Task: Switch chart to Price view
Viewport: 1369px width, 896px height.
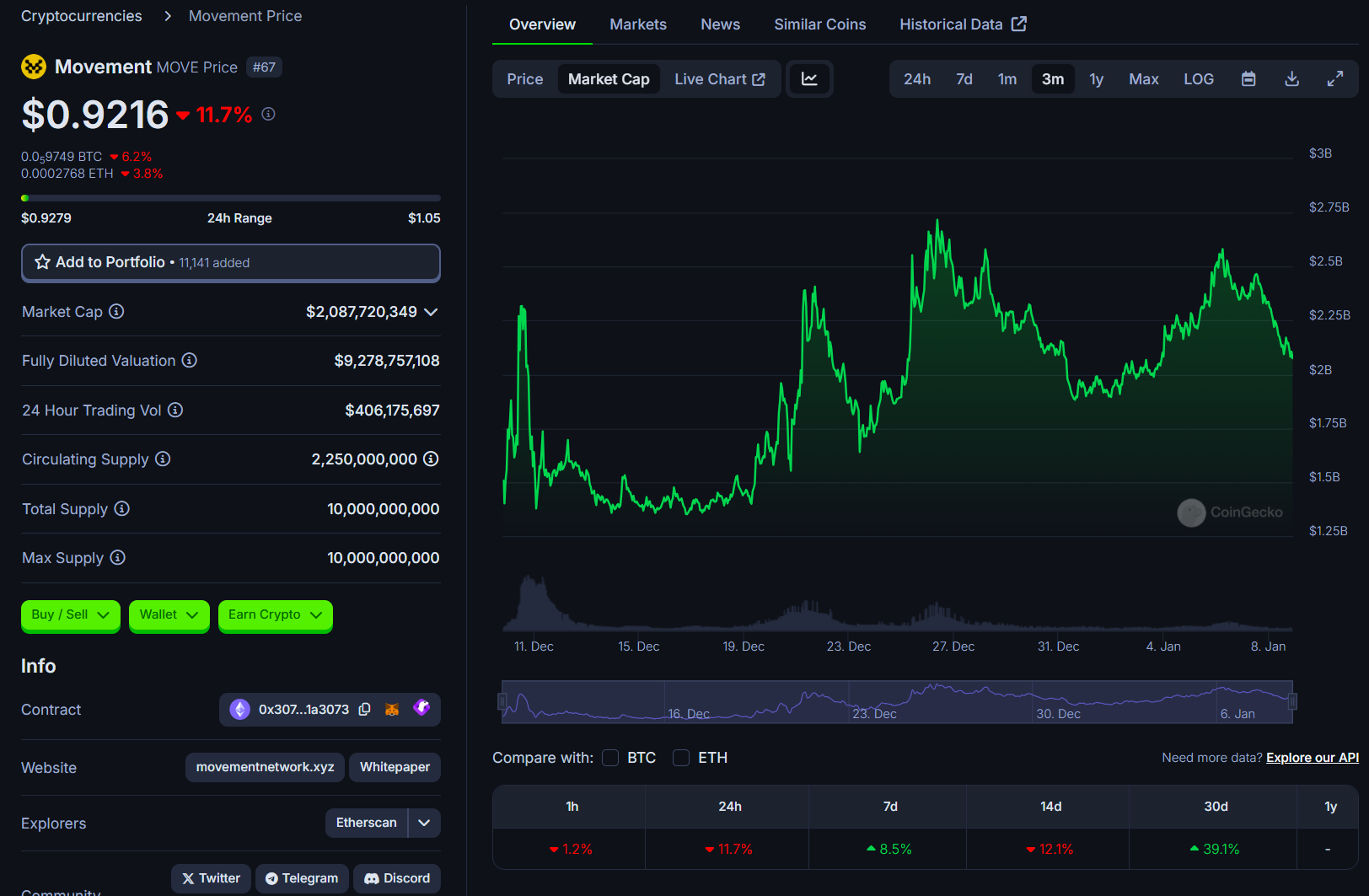Action: coord(525,79)
